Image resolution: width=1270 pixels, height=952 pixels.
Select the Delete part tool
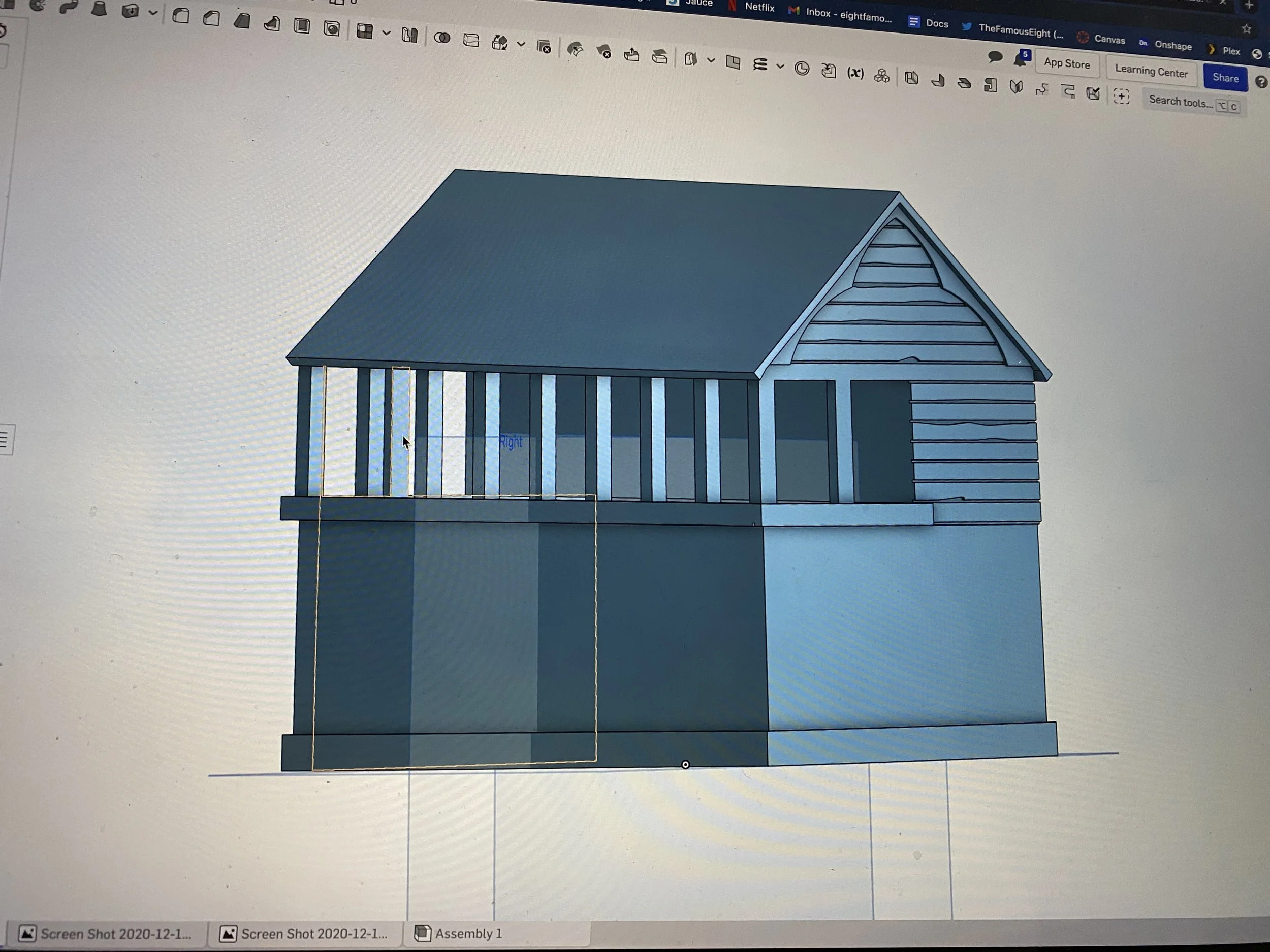pyautogui.click(x=544, y=47)
